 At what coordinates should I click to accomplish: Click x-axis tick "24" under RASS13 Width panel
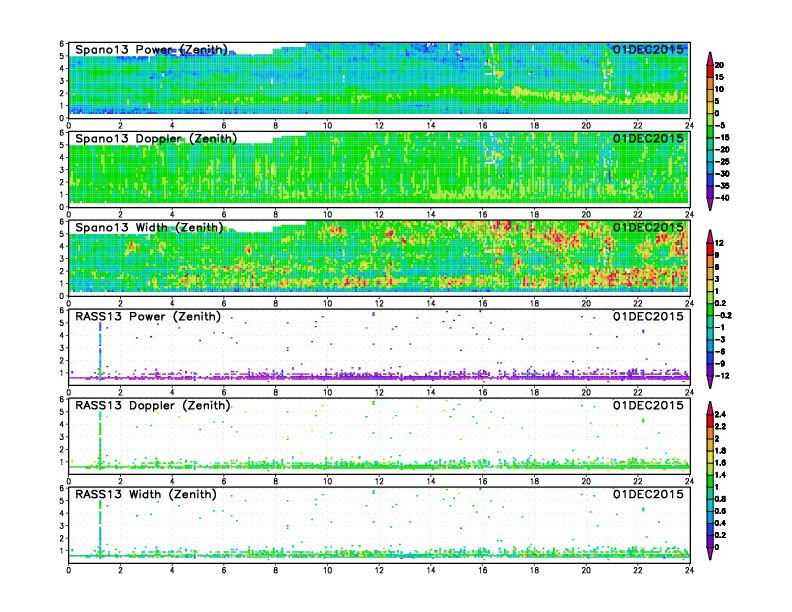[x=689, y=570]
